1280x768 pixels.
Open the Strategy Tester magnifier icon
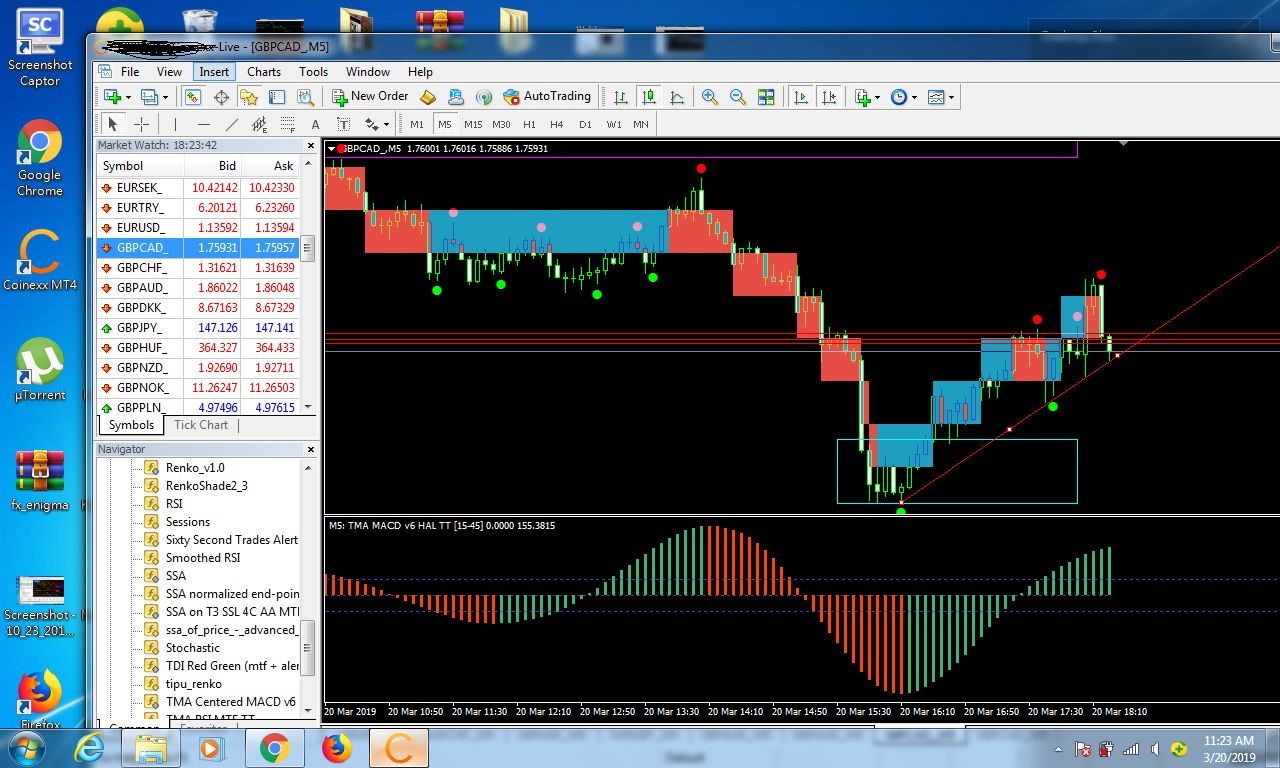(305, 97)
